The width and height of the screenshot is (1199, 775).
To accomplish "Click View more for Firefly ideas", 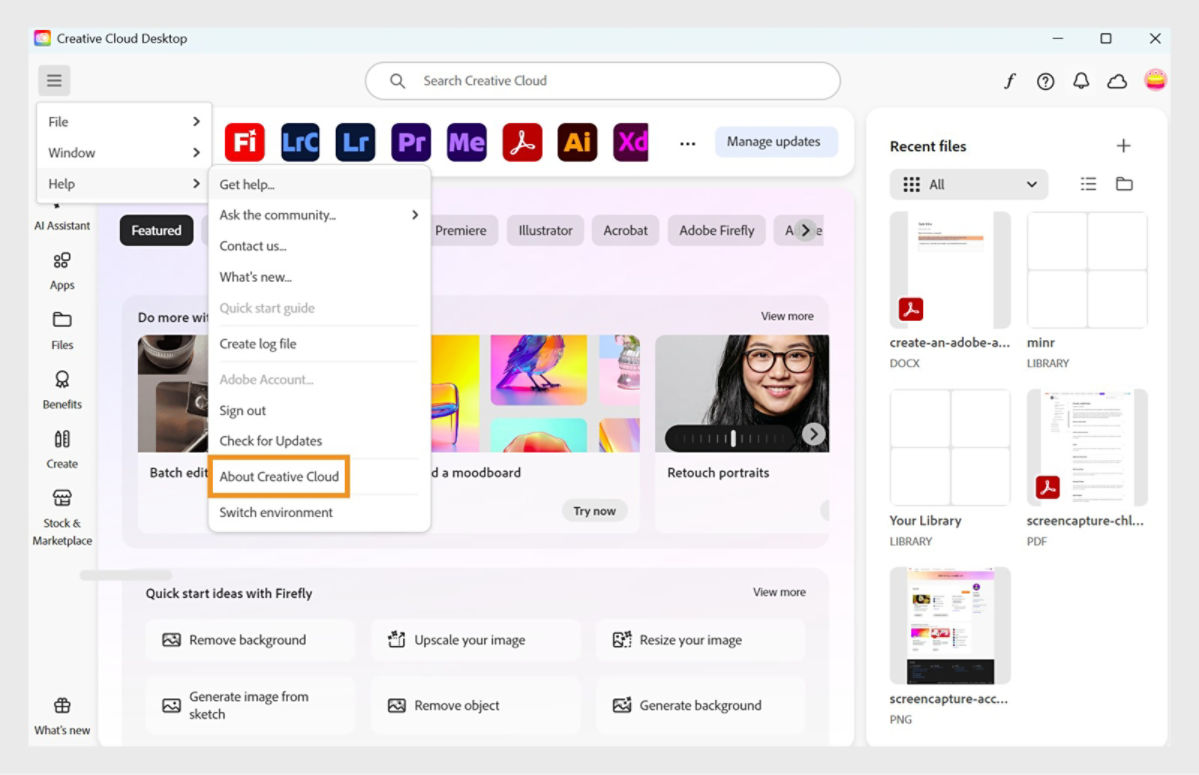I will 779,592.
